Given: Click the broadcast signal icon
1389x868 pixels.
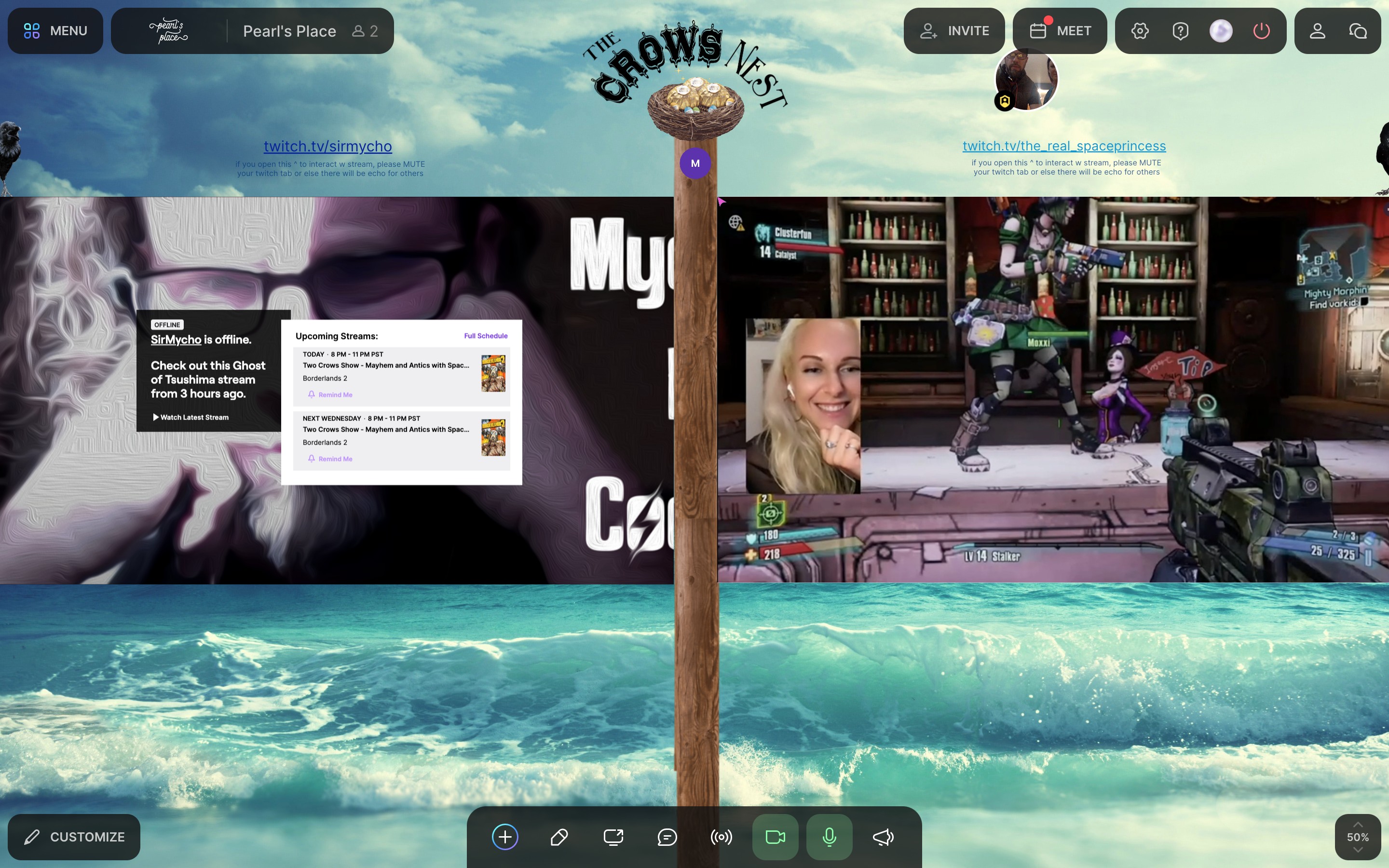Looking at the screenshot, I should [721, 837].
